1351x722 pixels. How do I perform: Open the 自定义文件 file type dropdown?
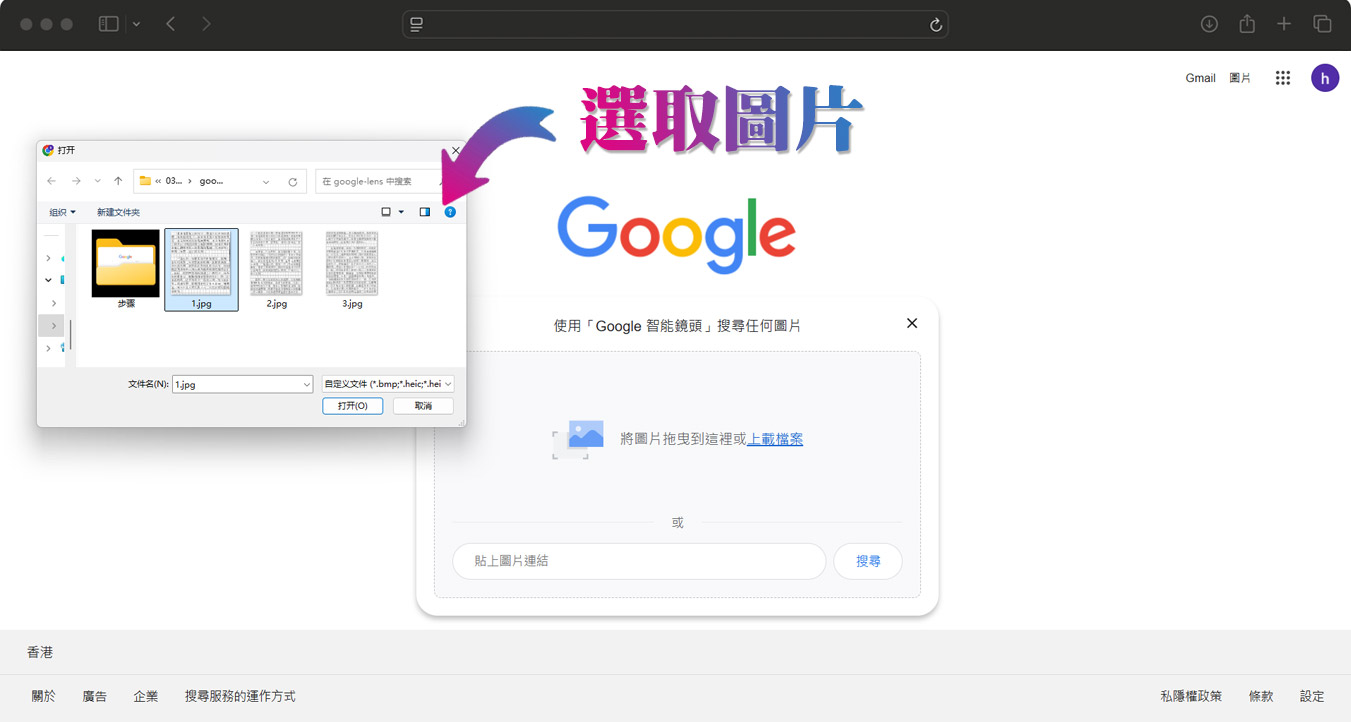pos(388,384)
